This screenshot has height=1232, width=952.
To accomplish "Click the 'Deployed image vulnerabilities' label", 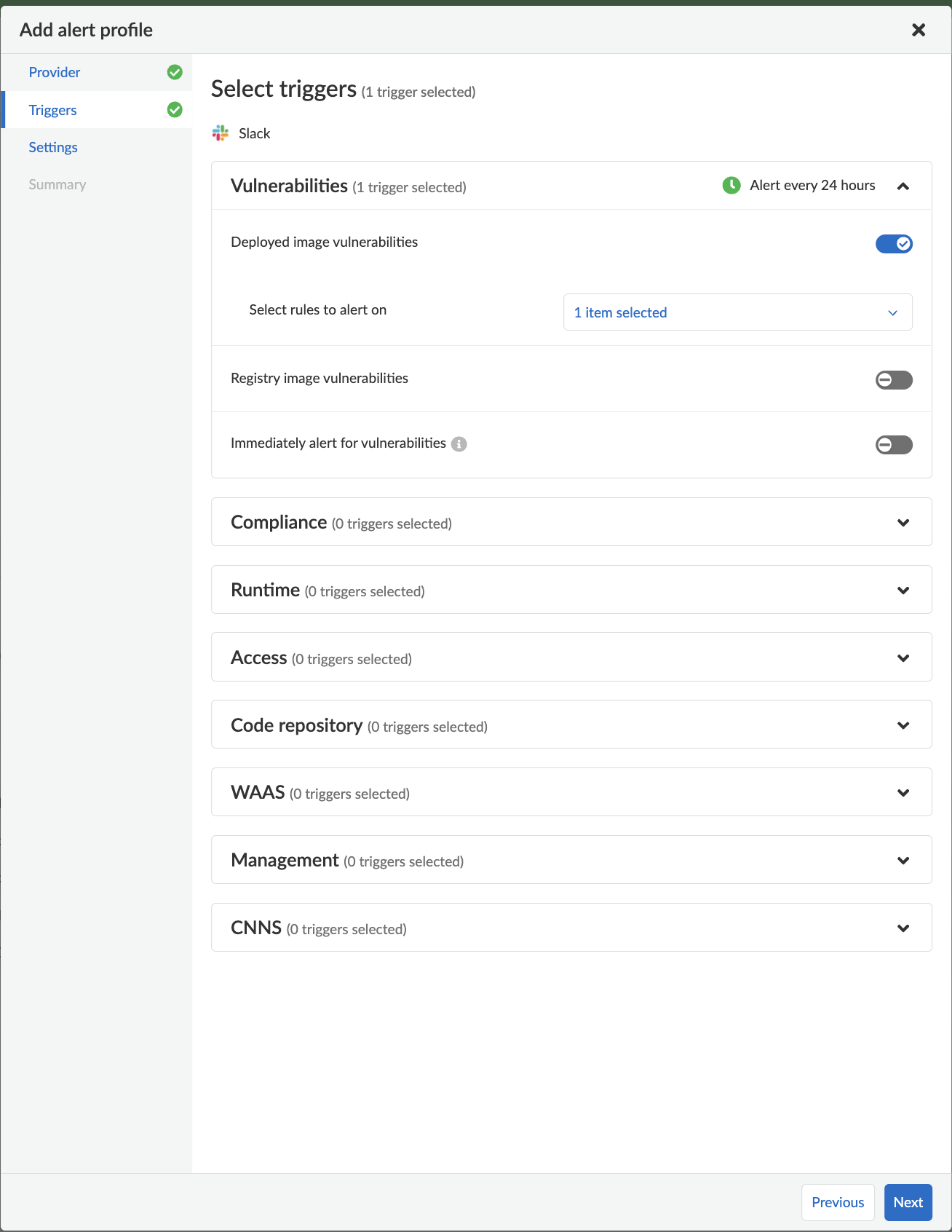I will [x=325, y=242].
